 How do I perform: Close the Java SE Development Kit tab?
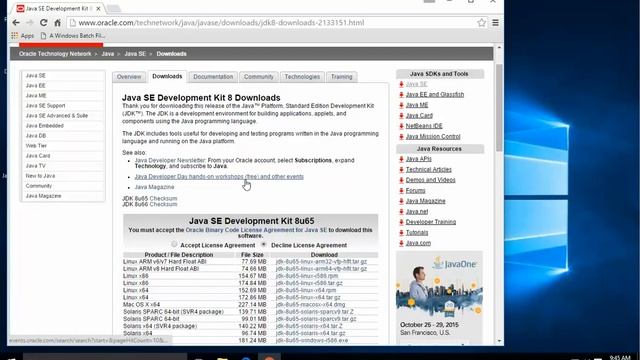point(98,8)
